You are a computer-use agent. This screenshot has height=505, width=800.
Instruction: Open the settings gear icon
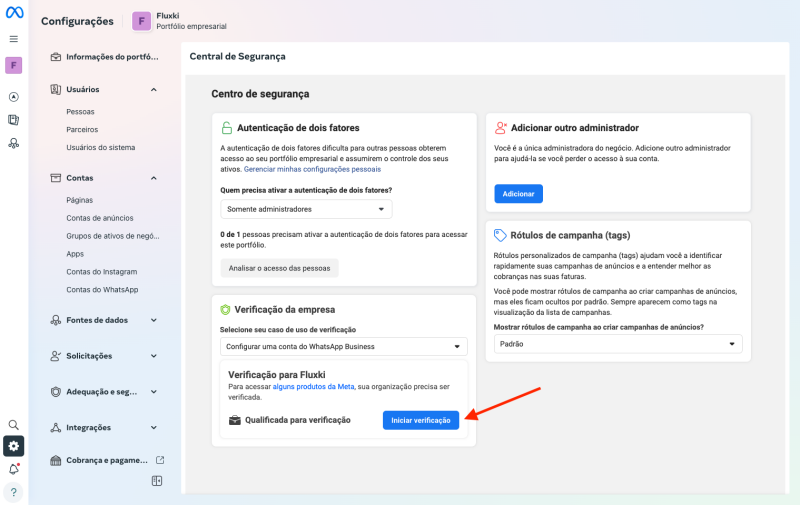click(x=14, y=446)
